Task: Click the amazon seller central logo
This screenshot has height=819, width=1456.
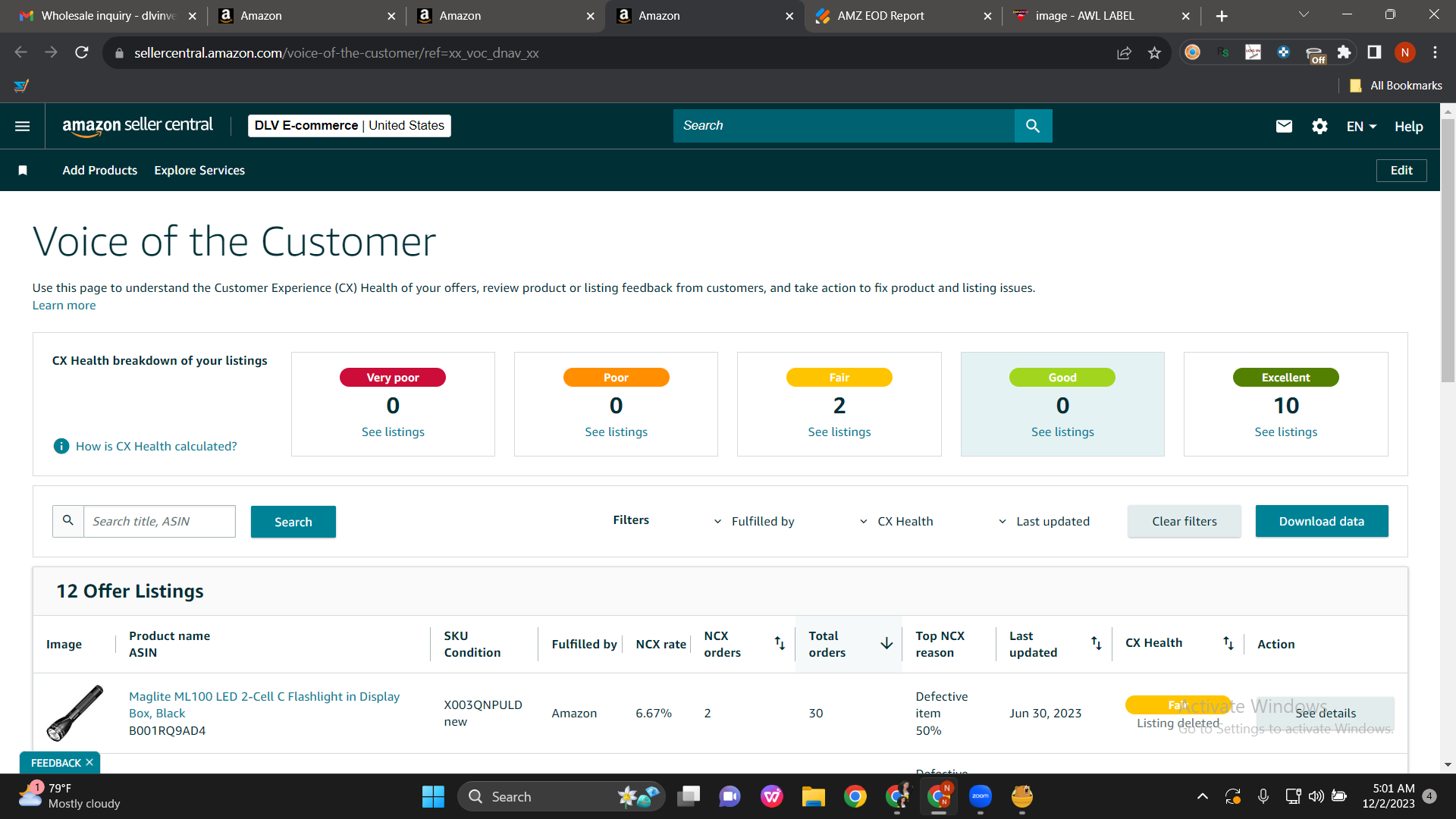Action: coord(137,126)
